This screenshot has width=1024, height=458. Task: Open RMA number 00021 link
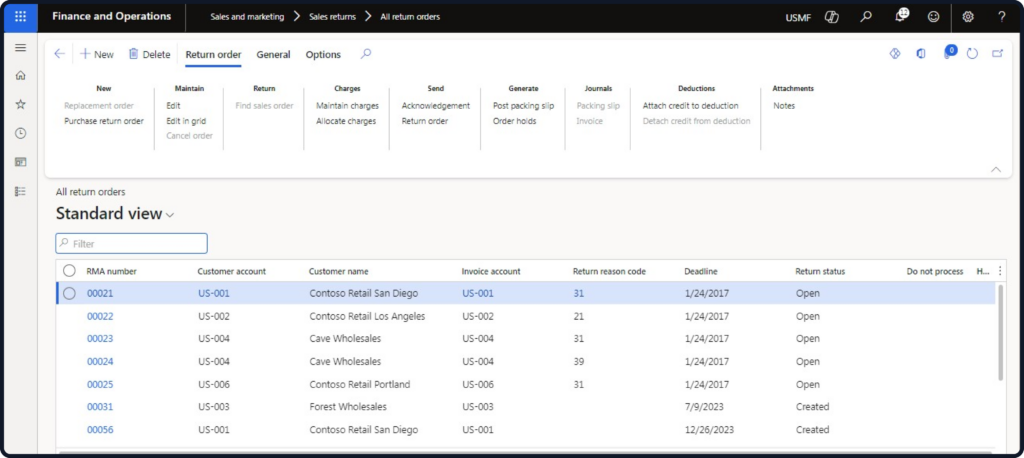tap(100, 293)
